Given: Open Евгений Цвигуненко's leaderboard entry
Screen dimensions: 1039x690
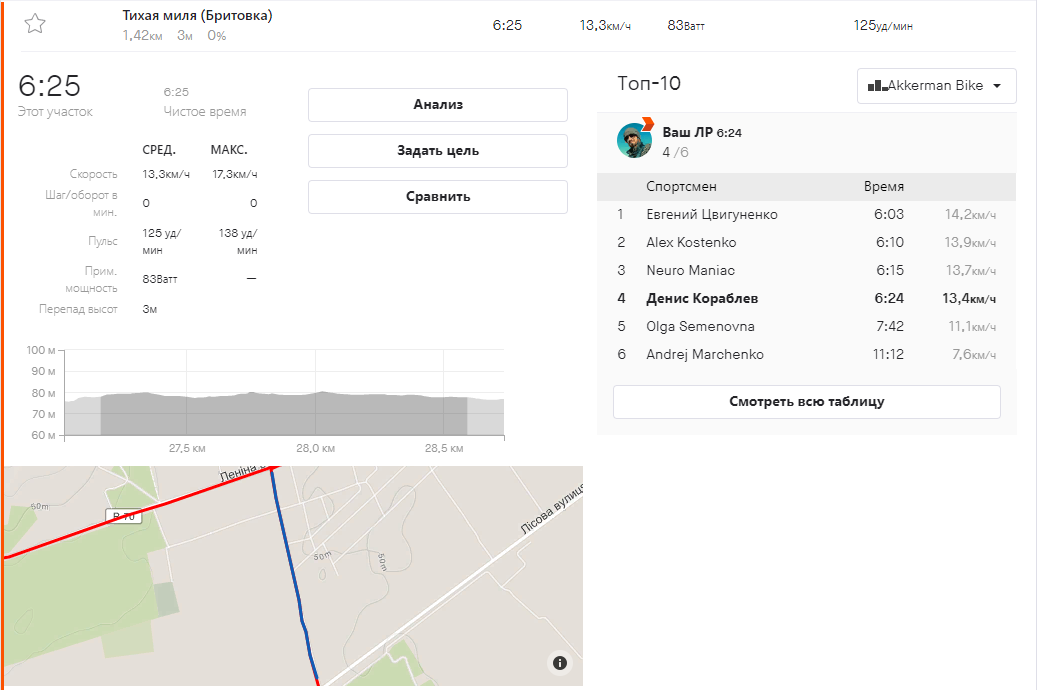Looking at the screenshot, I should 711,215.
